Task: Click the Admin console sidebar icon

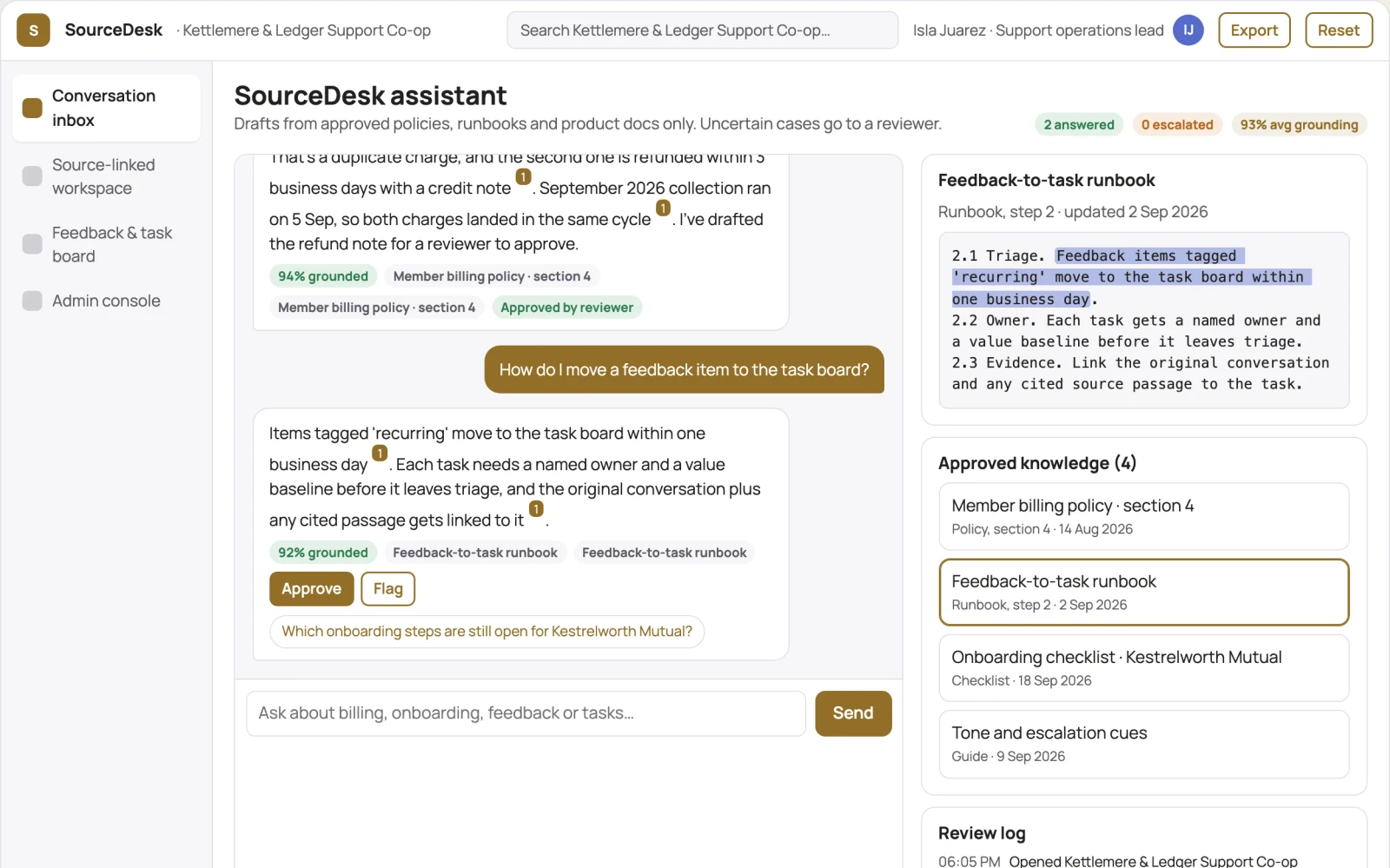Action: (32, 301)
